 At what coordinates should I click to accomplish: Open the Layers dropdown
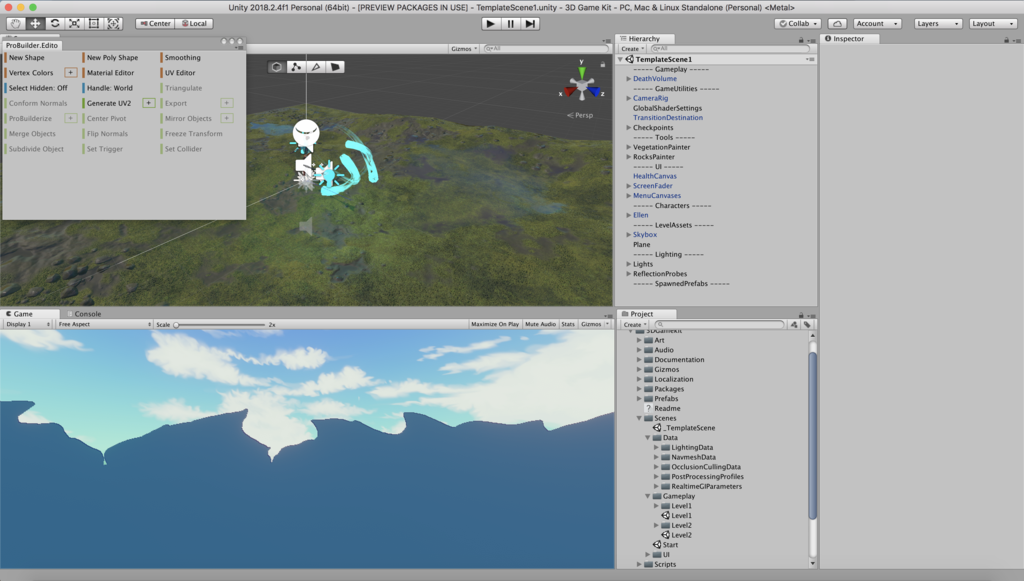pos(938,24)
